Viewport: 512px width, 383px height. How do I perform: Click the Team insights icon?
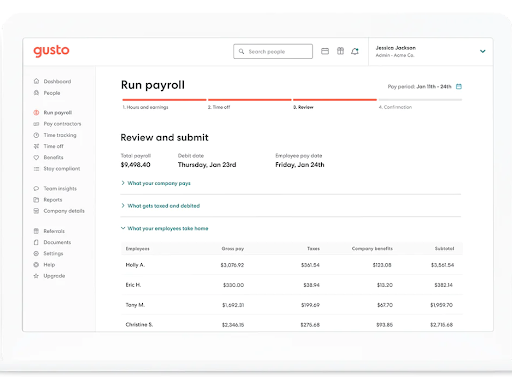tap(36, 188)
